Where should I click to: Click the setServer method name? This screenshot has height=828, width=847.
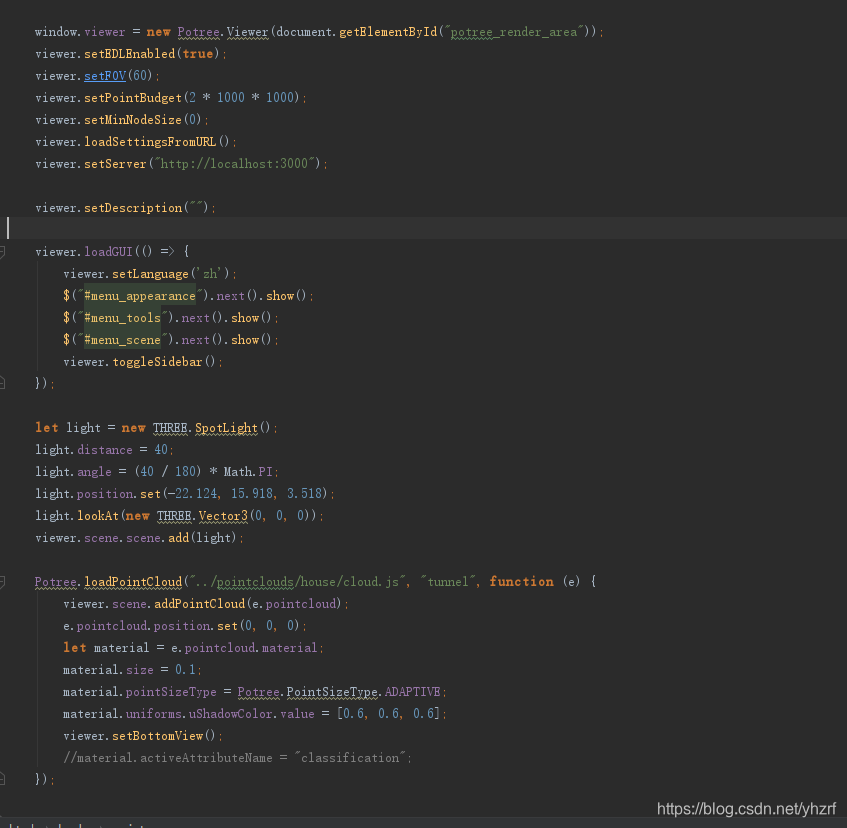(115, 164)
